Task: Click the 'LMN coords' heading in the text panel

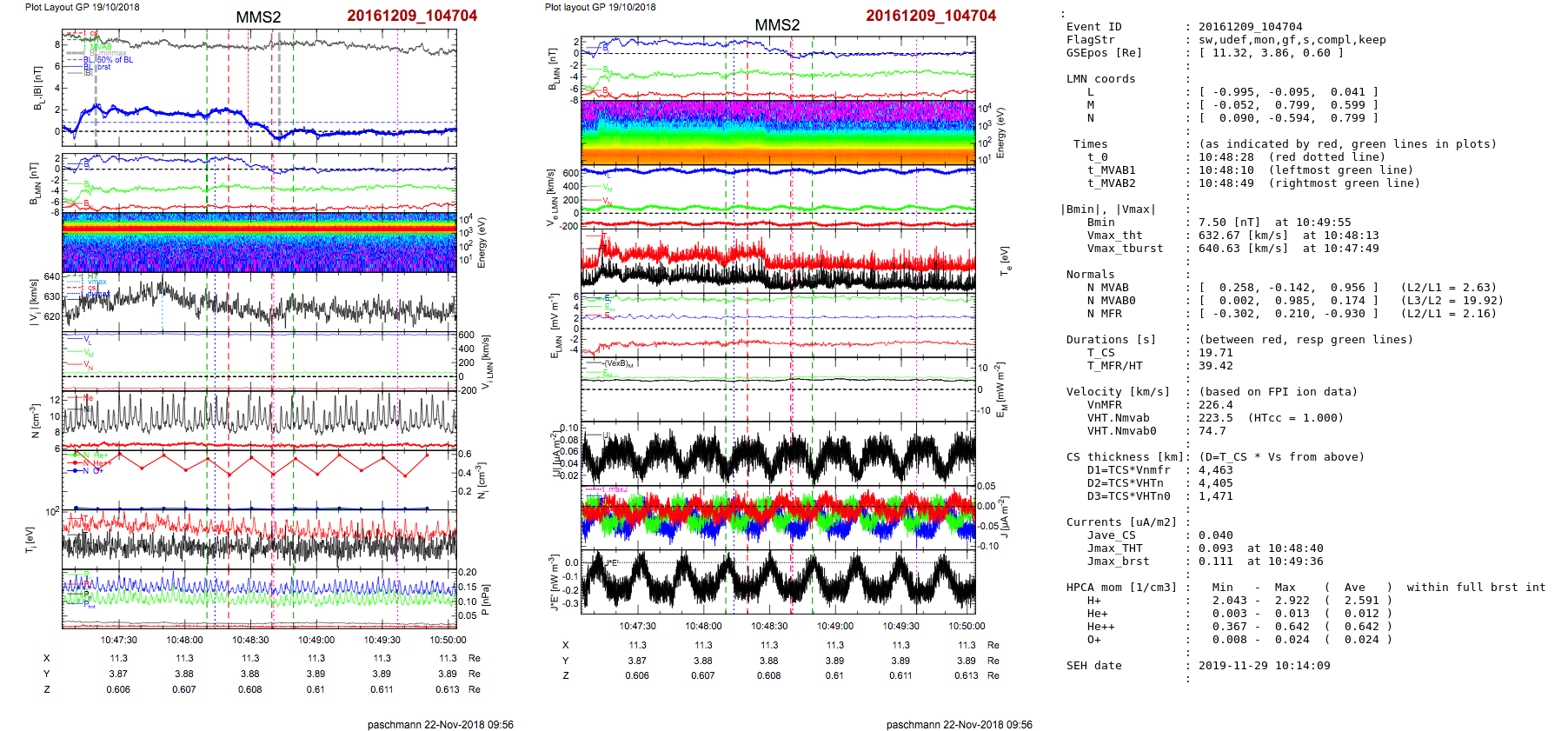Action: coord(1100,79)
